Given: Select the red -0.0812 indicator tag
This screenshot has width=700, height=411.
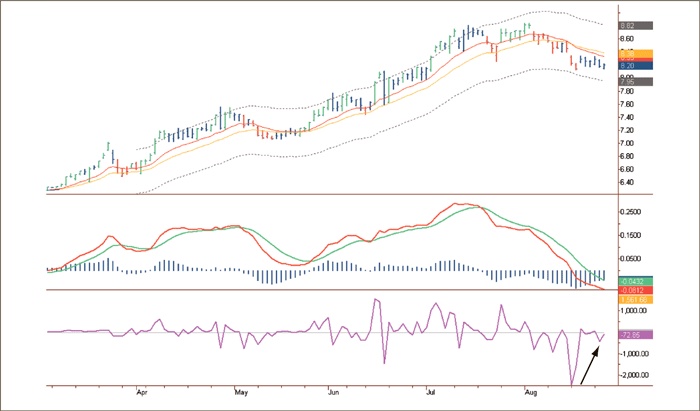Looking at the screenshot, I should pos(635,289).
